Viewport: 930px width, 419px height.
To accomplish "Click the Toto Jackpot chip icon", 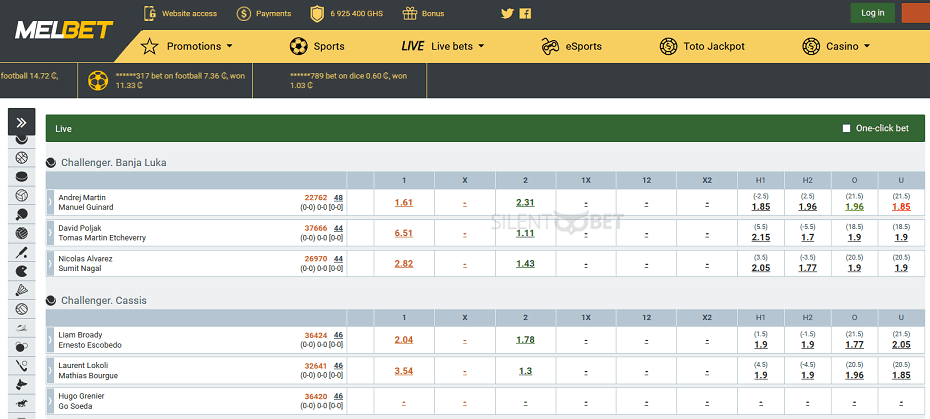I will (x=668, y=46).
